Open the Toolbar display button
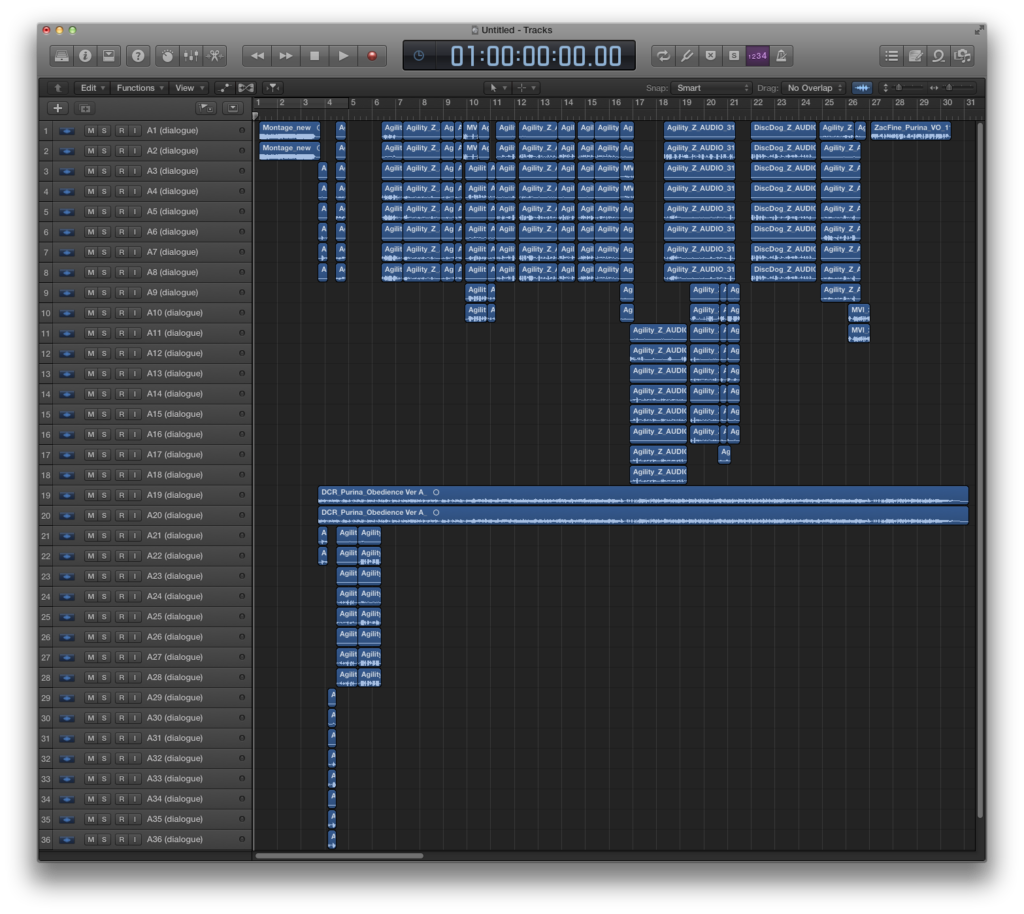The height and width of the screenshot is (914, 1024). pyautogui.click(x=108, y=56)
